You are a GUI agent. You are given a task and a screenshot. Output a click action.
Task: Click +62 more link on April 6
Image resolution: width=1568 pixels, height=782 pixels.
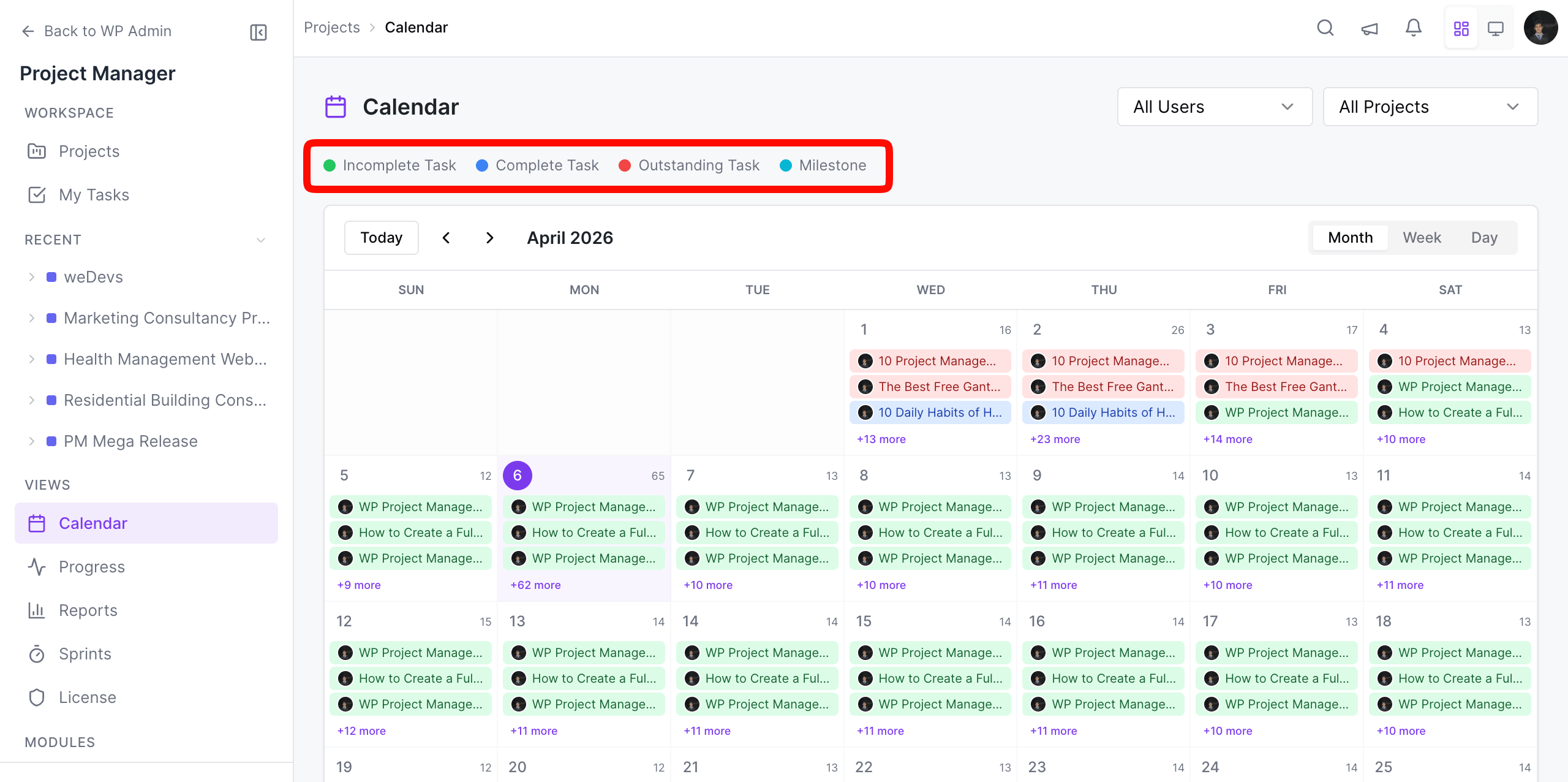click(535, 585)
